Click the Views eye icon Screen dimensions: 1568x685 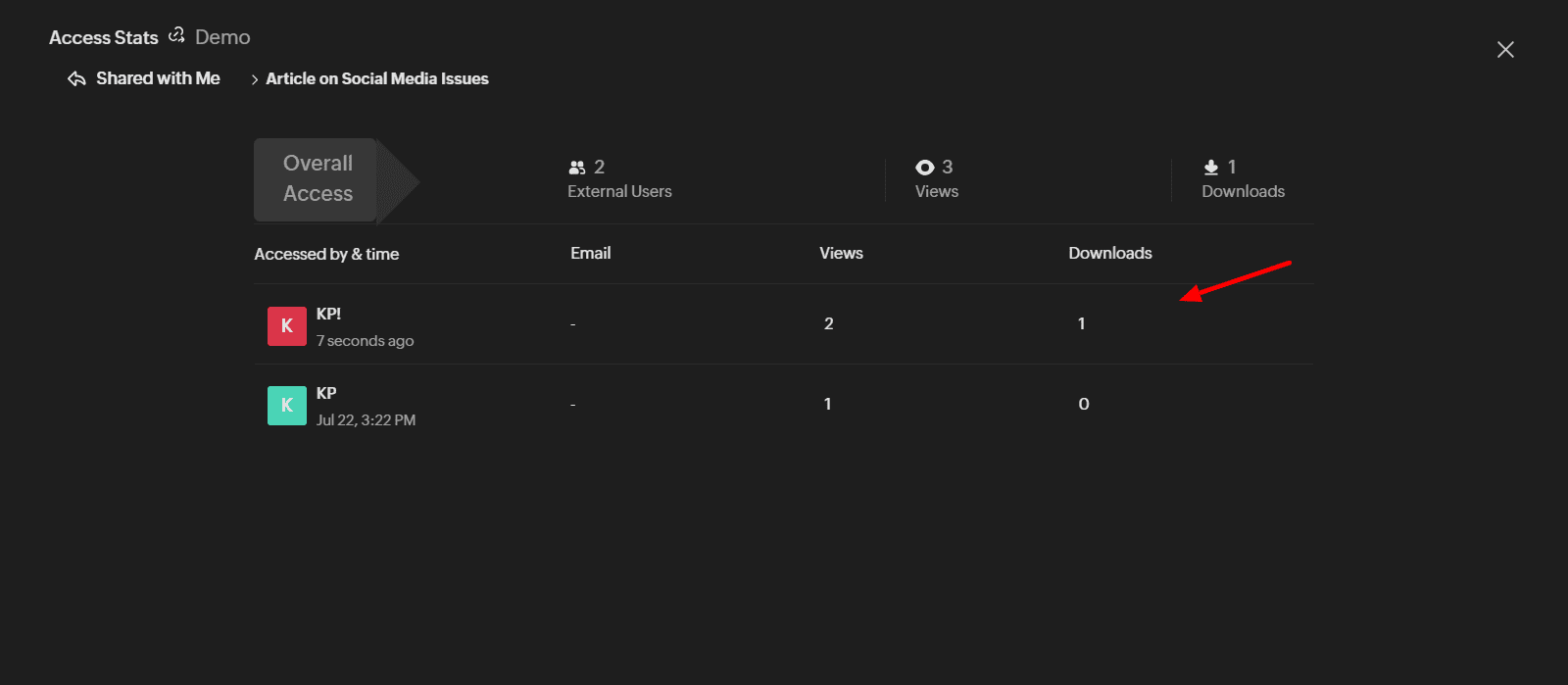pyautogui.click(x=924, y=168)
